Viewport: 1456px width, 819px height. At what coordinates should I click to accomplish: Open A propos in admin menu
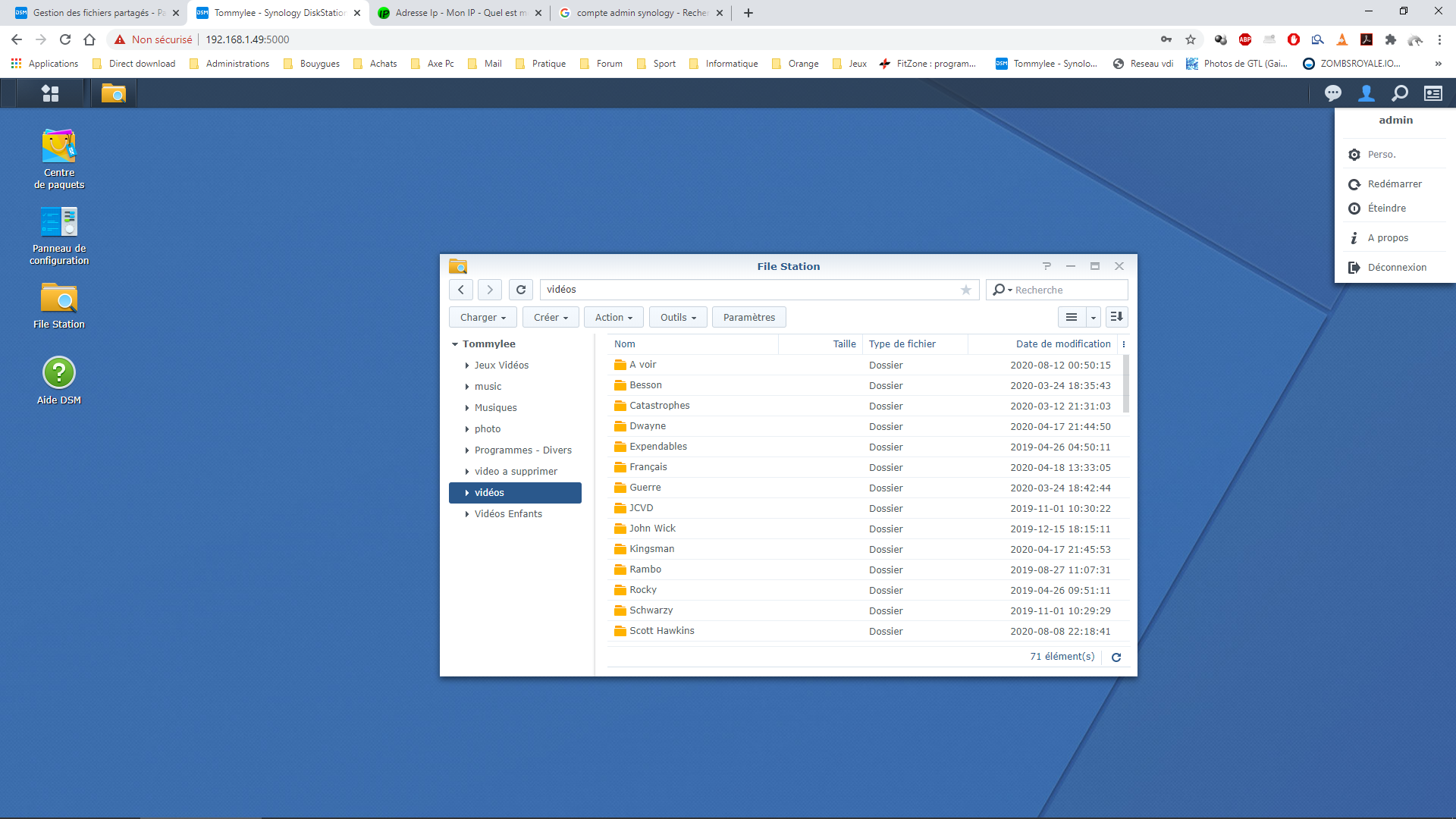[x=1395, y=238]
